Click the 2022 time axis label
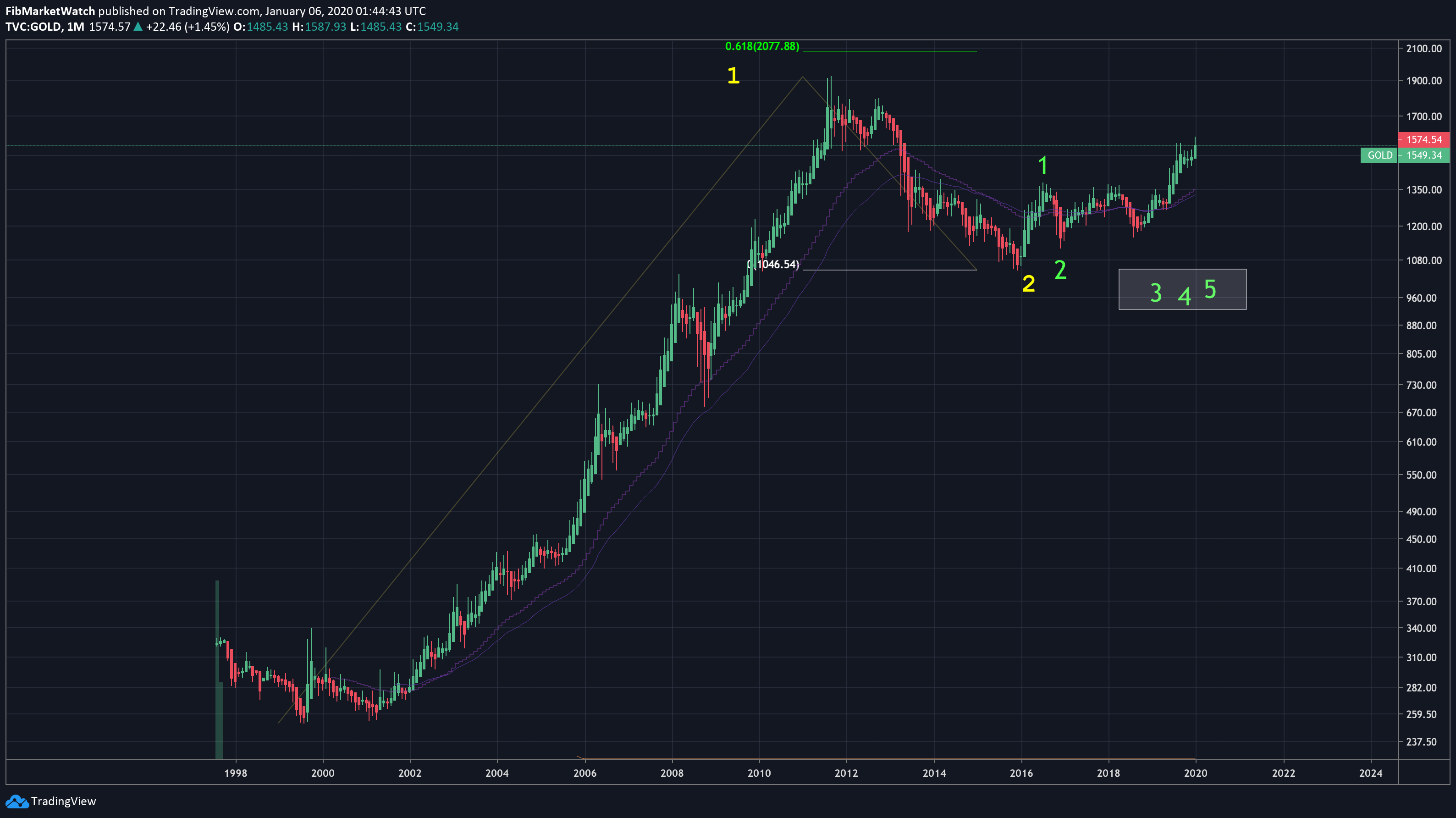The width and height of the screenshot is (1456, 818). [x=1284, y=774]
